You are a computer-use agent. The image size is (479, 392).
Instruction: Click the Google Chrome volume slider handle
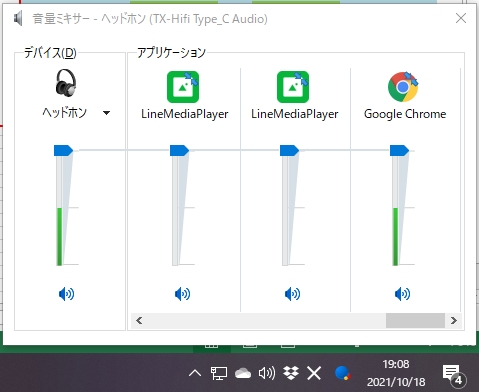click(399, 150)
